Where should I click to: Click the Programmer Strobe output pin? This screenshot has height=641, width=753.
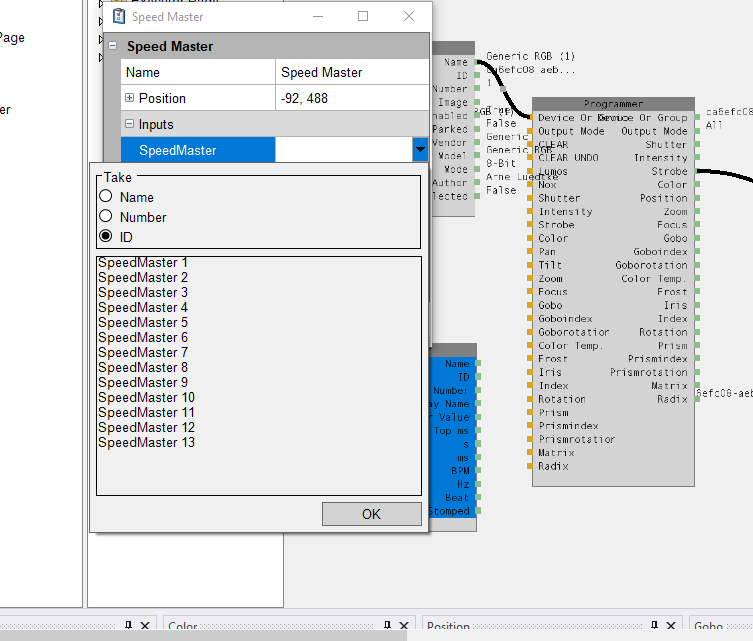point(696,171)
